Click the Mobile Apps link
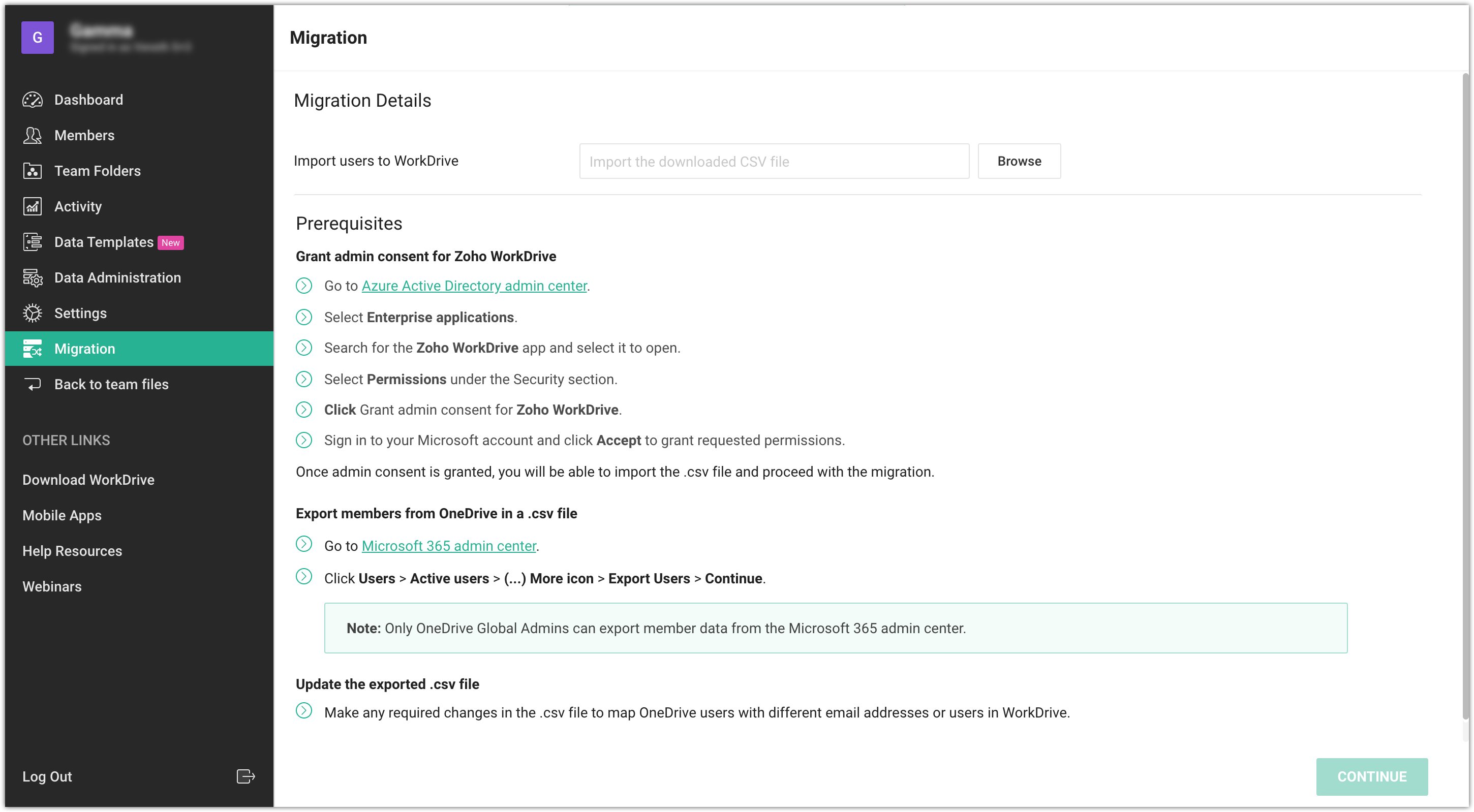Screen dimensions: 1474x812 (62, 515)
